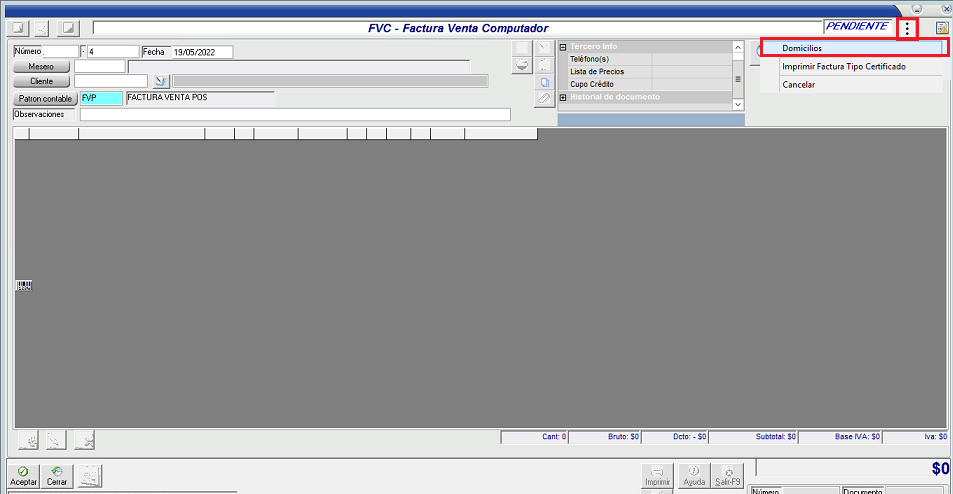
Task: Click the Observaciones text field
Action: (x=295, y=114)
